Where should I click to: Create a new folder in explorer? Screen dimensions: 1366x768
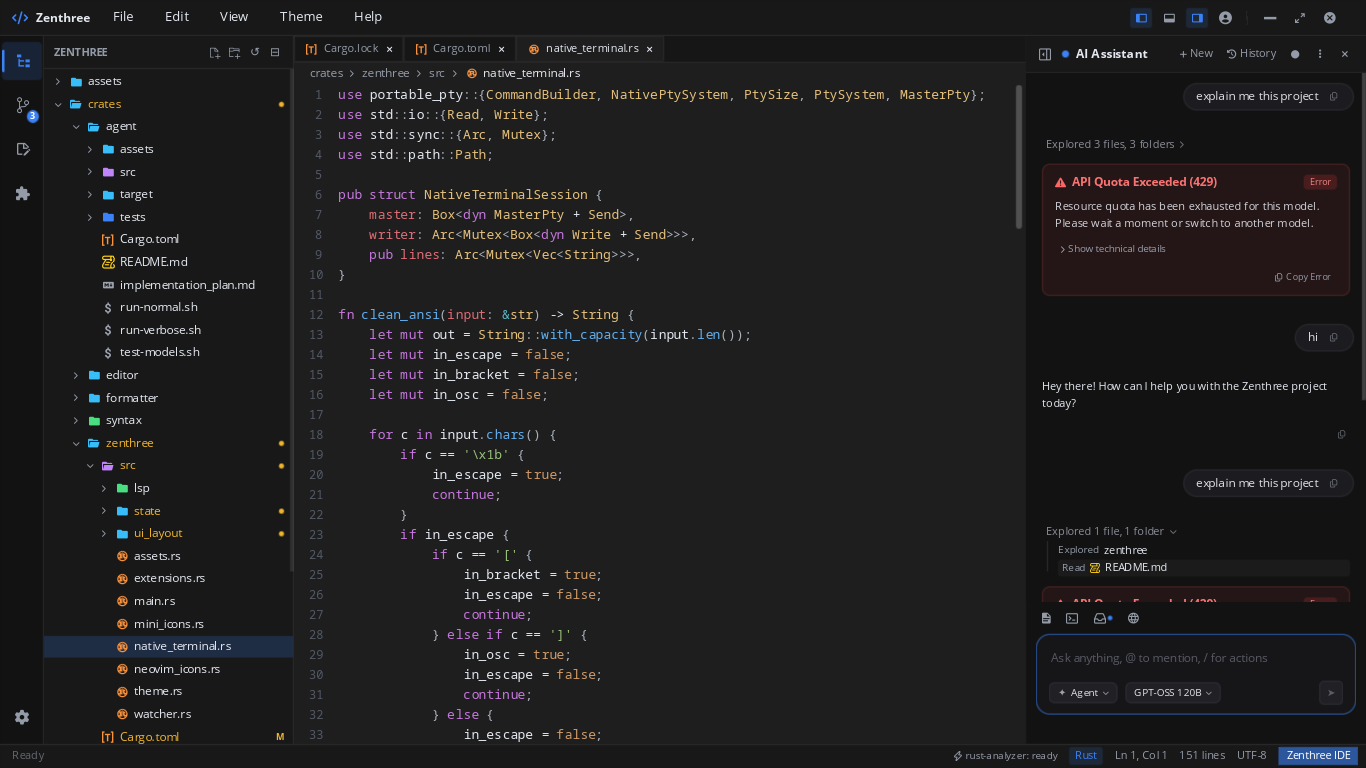[234, 52]
